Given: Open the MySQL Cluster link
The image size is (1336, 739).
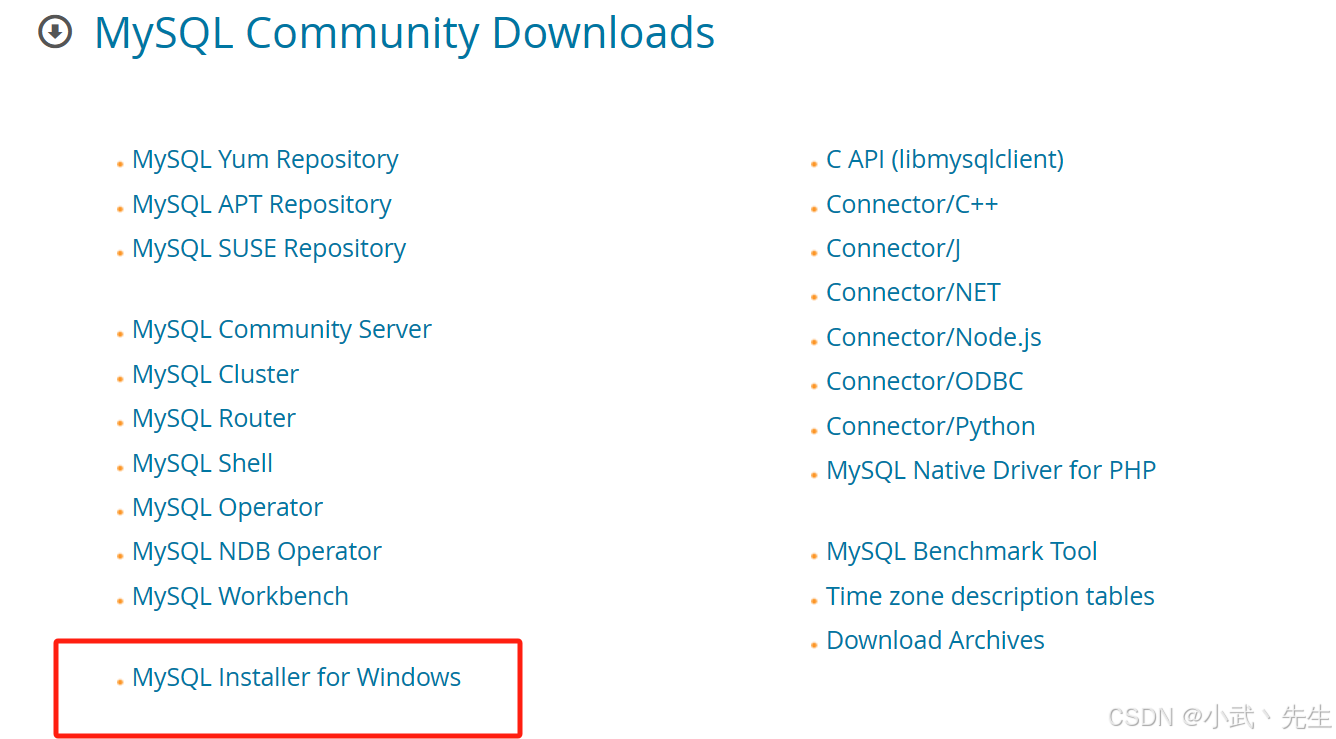Looking at the screenshot, I should (x=215, y=374).
